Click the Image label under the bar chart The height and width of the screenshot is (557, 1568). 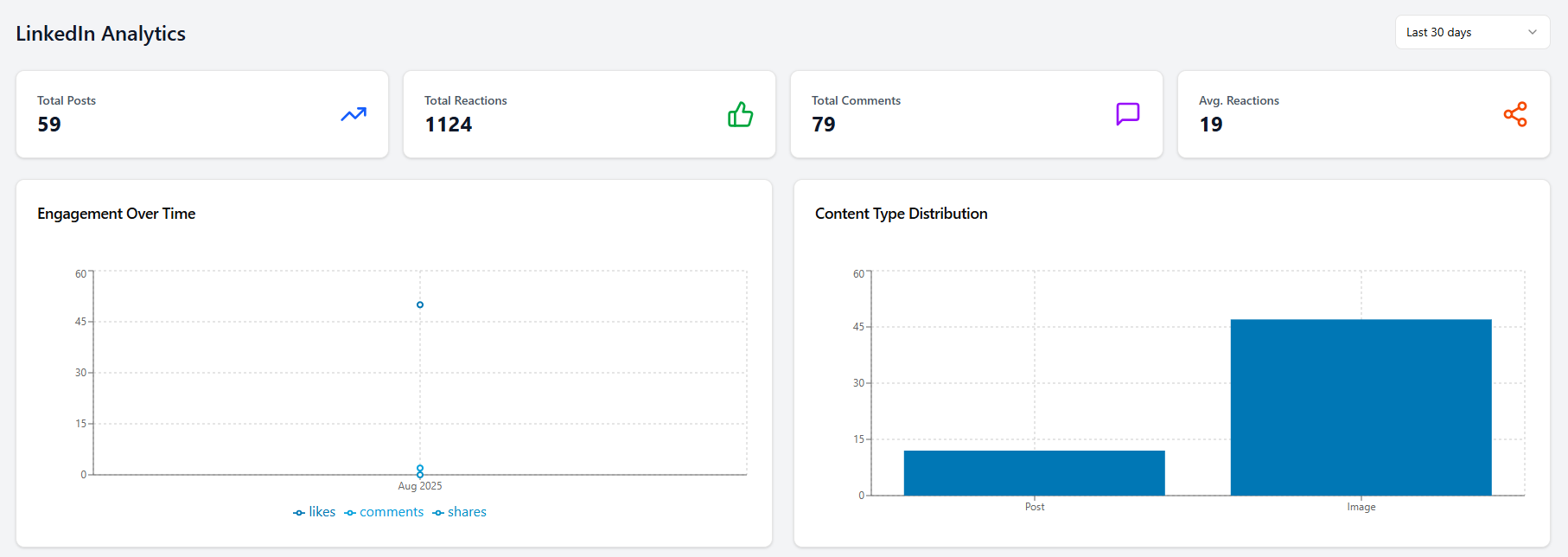(1361, 507)
